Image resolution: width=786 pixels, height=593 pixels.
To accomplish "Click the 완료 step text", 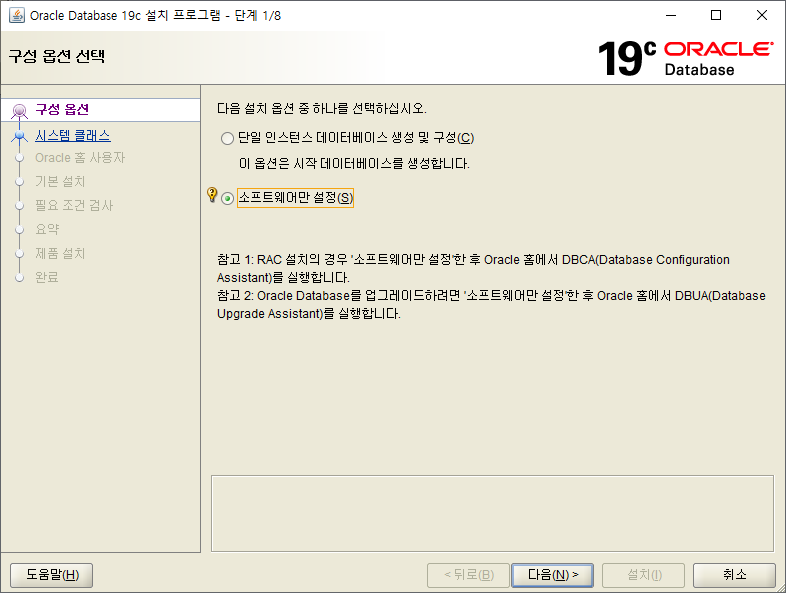I will click(x=47, y=277).
